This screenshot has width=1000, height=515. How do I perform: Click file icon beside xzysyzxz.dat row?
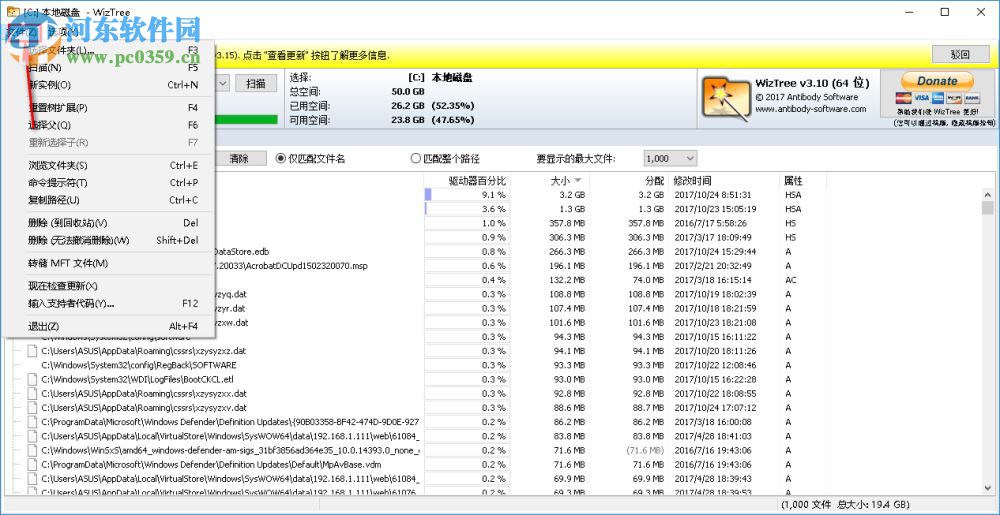coord(32,351)
